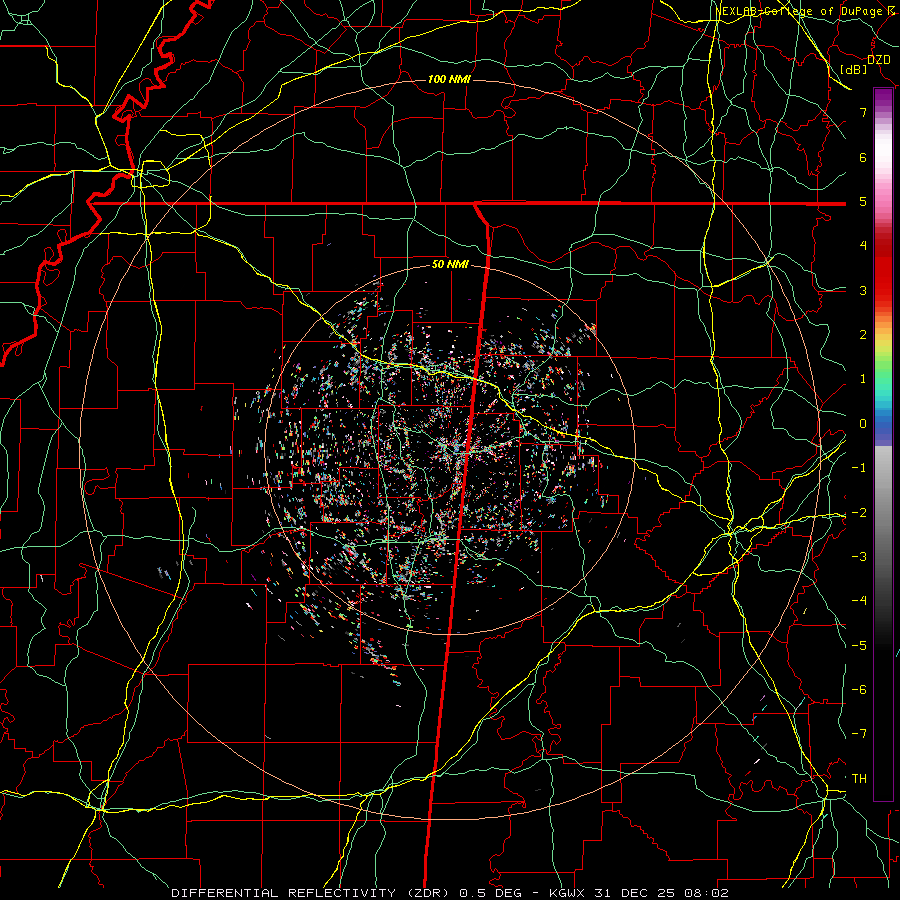Click the "-1" tick label on the ZDR scale

(859, 468)
